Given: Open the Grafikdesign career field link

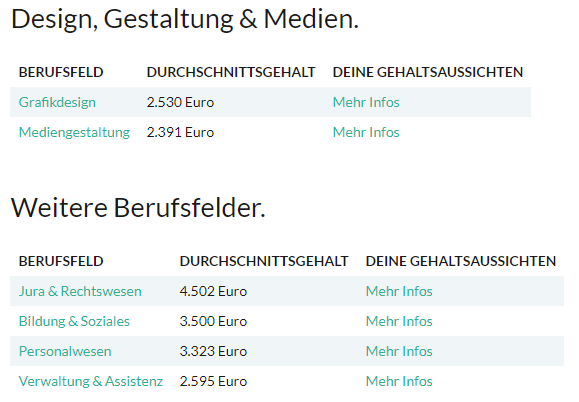Looking at the screenshot, I should click(x=57, y=103).
